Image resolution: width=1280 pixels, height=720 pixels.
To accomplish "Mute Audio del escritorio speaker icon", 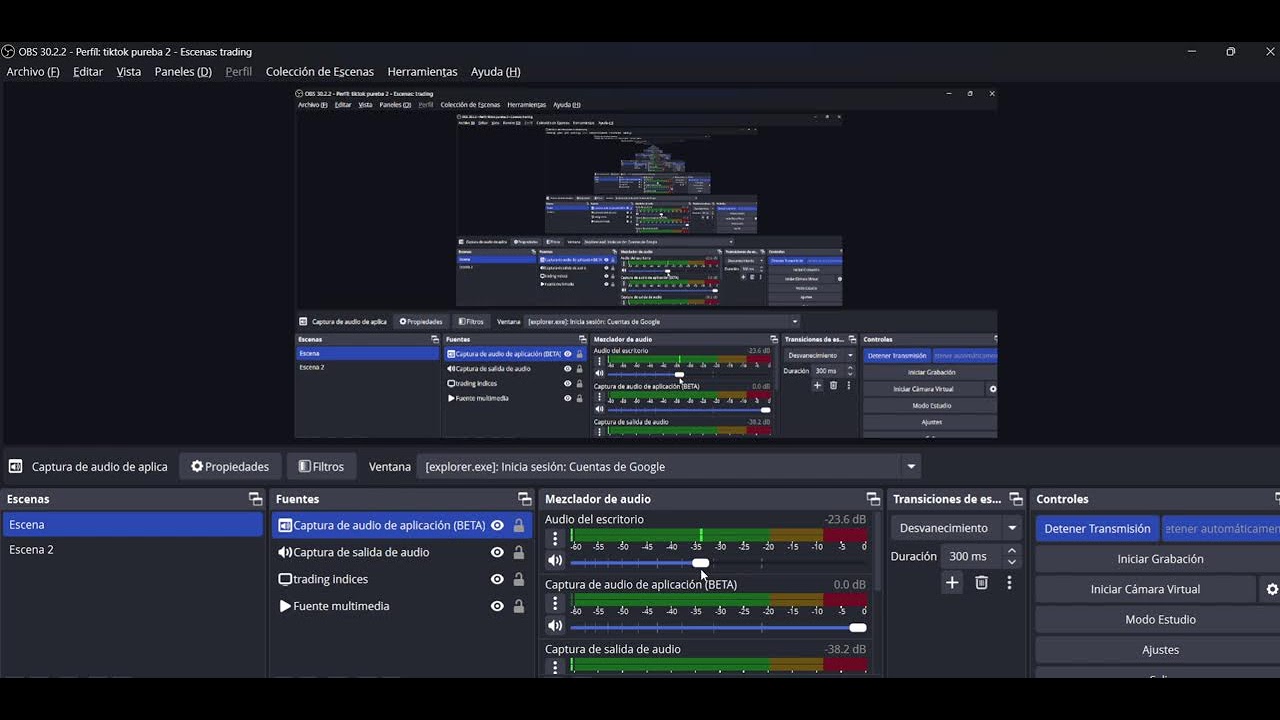I will point(555,561).
